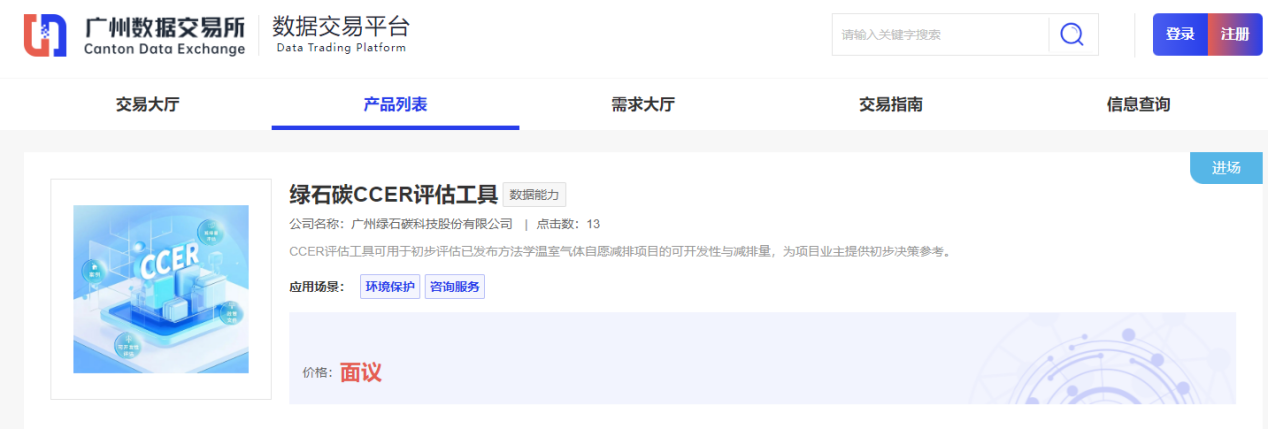Click the 广州数据交易所 name text
1268x429 pixels.
(165, 28)
